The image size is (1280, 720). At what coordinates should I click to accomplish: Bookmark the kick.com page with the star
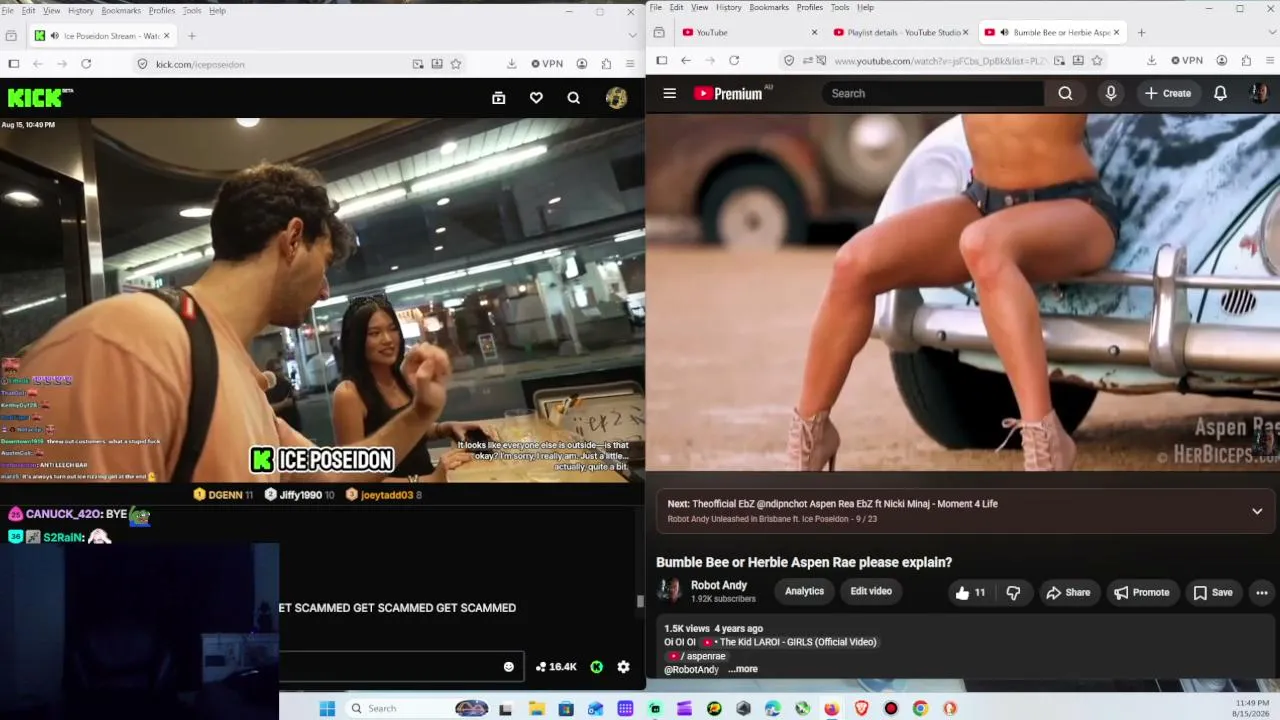456,64
